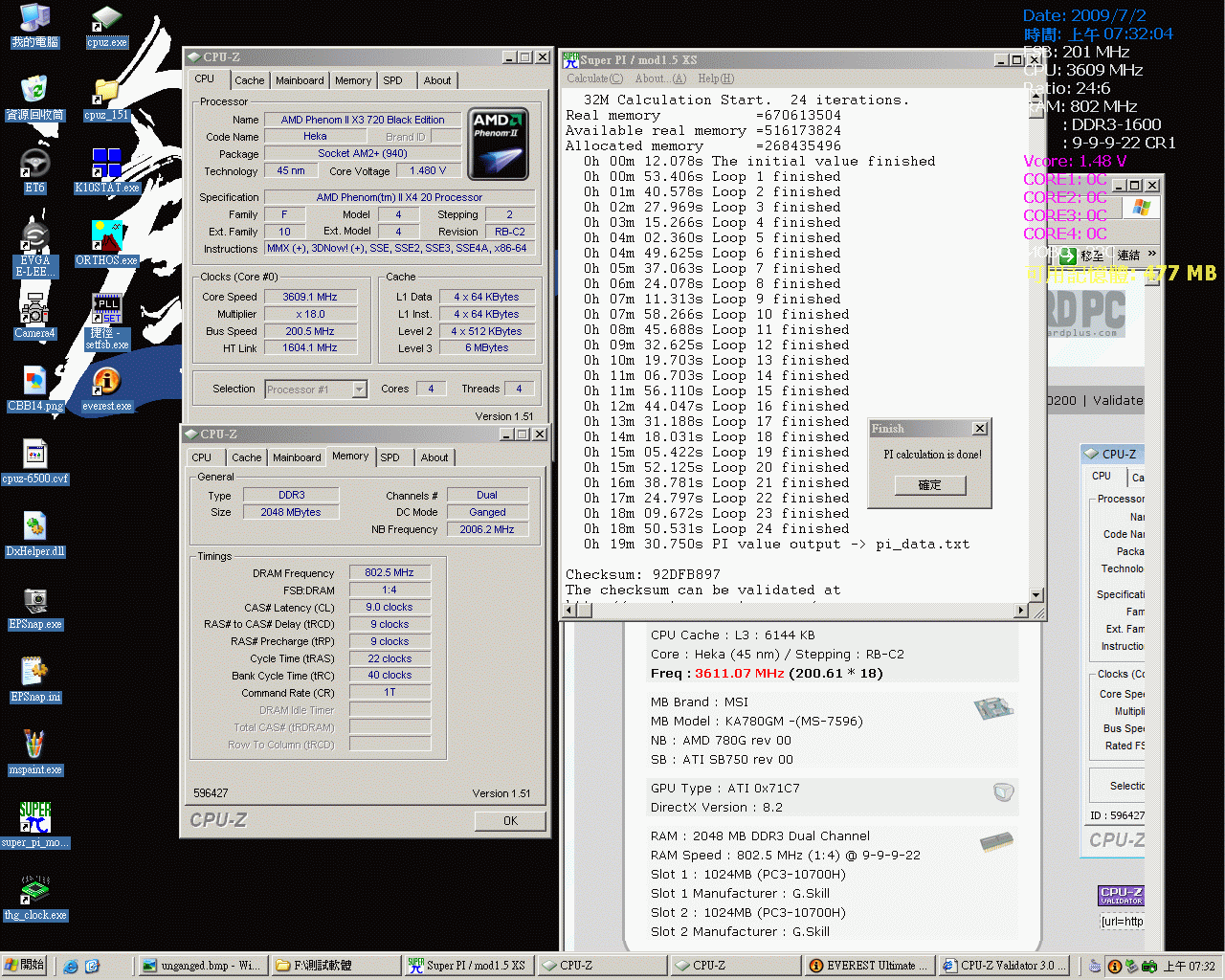Screen dimensions: 1225x980
Task: Click the system clock 上午 07:32
Action: (1190, 967)
